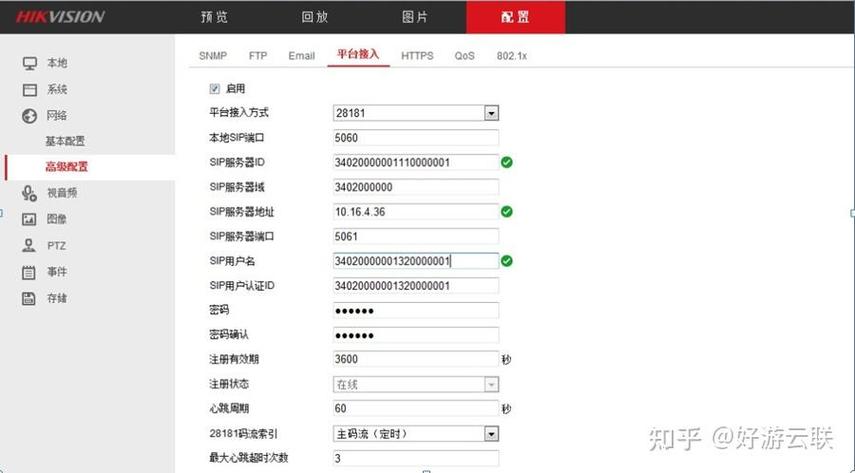Click the 事件 calendar icon
This screenshot has width=855, height=473.
[x=29, y=272]
